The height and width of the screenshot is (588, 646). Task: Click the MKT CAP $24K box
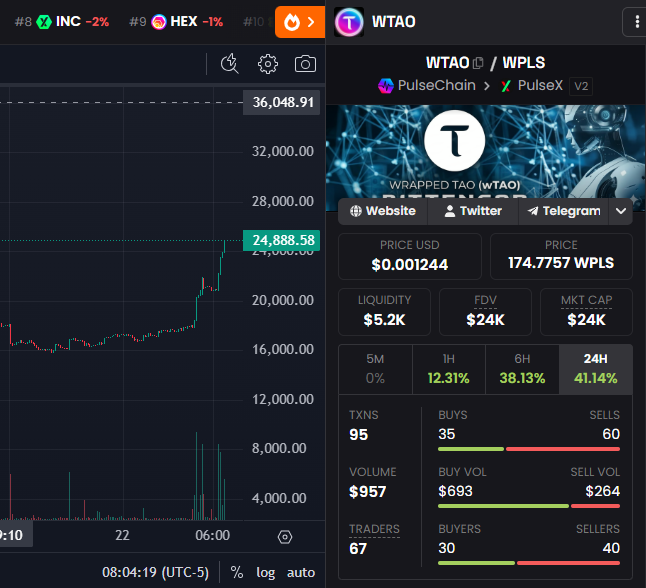coord(586,312)
